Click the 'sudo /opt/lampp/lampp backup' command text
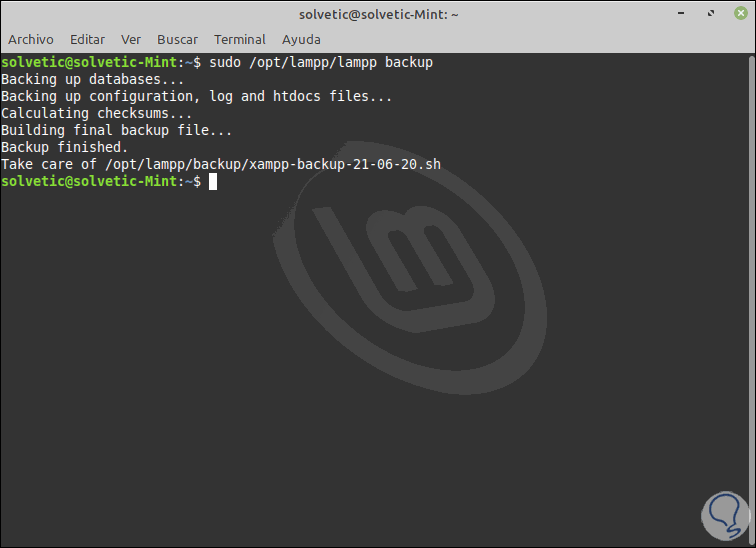The height and width of the screenshot is (548, 756). [321, 63]
